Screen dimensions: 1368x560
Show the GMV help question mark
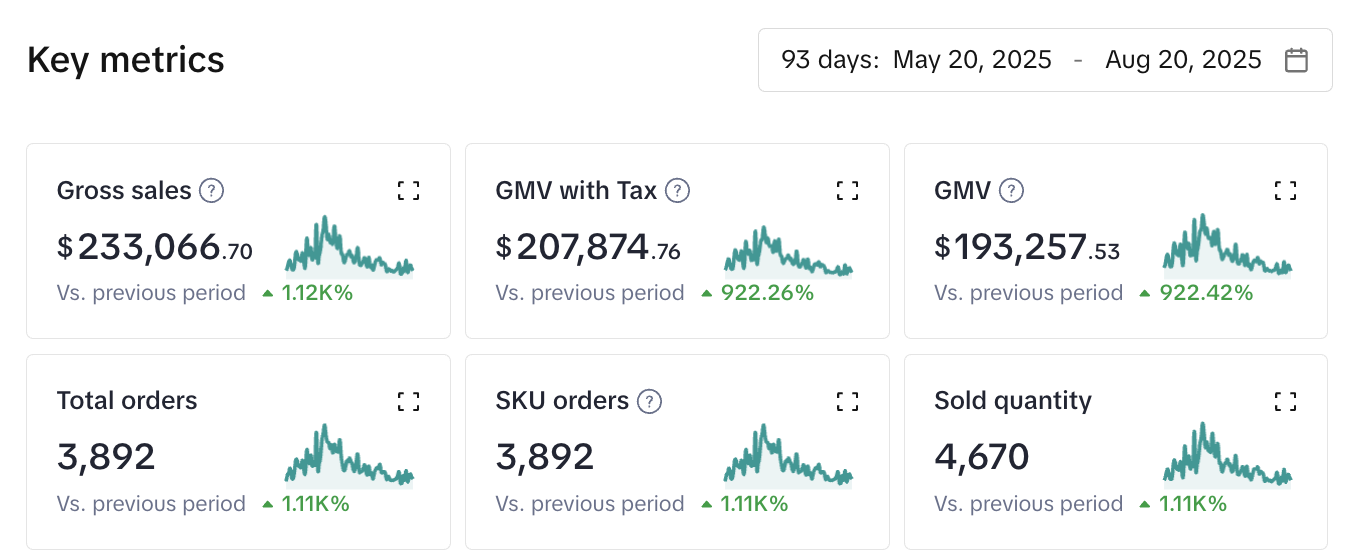[x=1011, y=190]
